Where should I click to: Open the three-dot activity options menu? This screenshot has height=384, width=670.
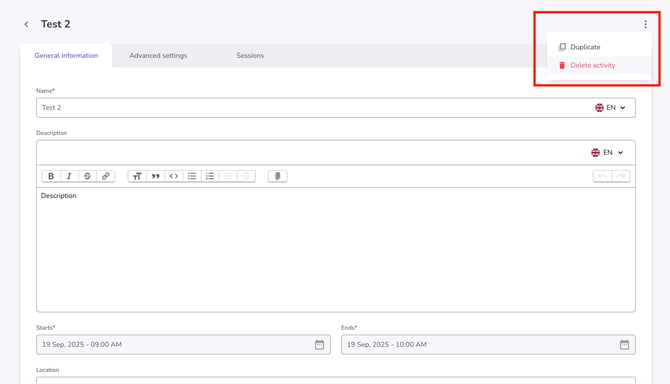645,24
